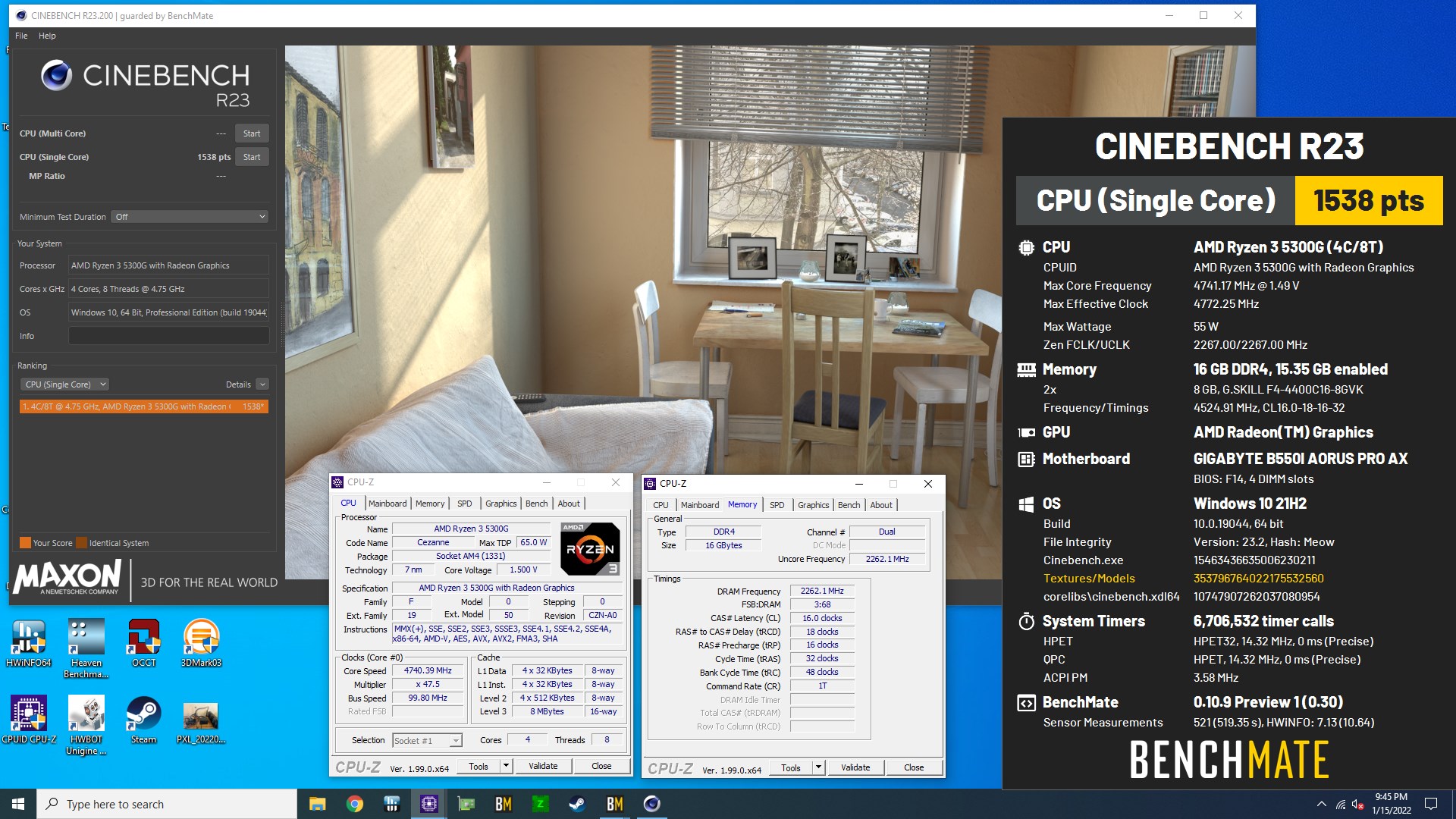Open the Cinebench Help menu
The width and height of the screenshot is (1456, 819).
[x=47, y=36]
